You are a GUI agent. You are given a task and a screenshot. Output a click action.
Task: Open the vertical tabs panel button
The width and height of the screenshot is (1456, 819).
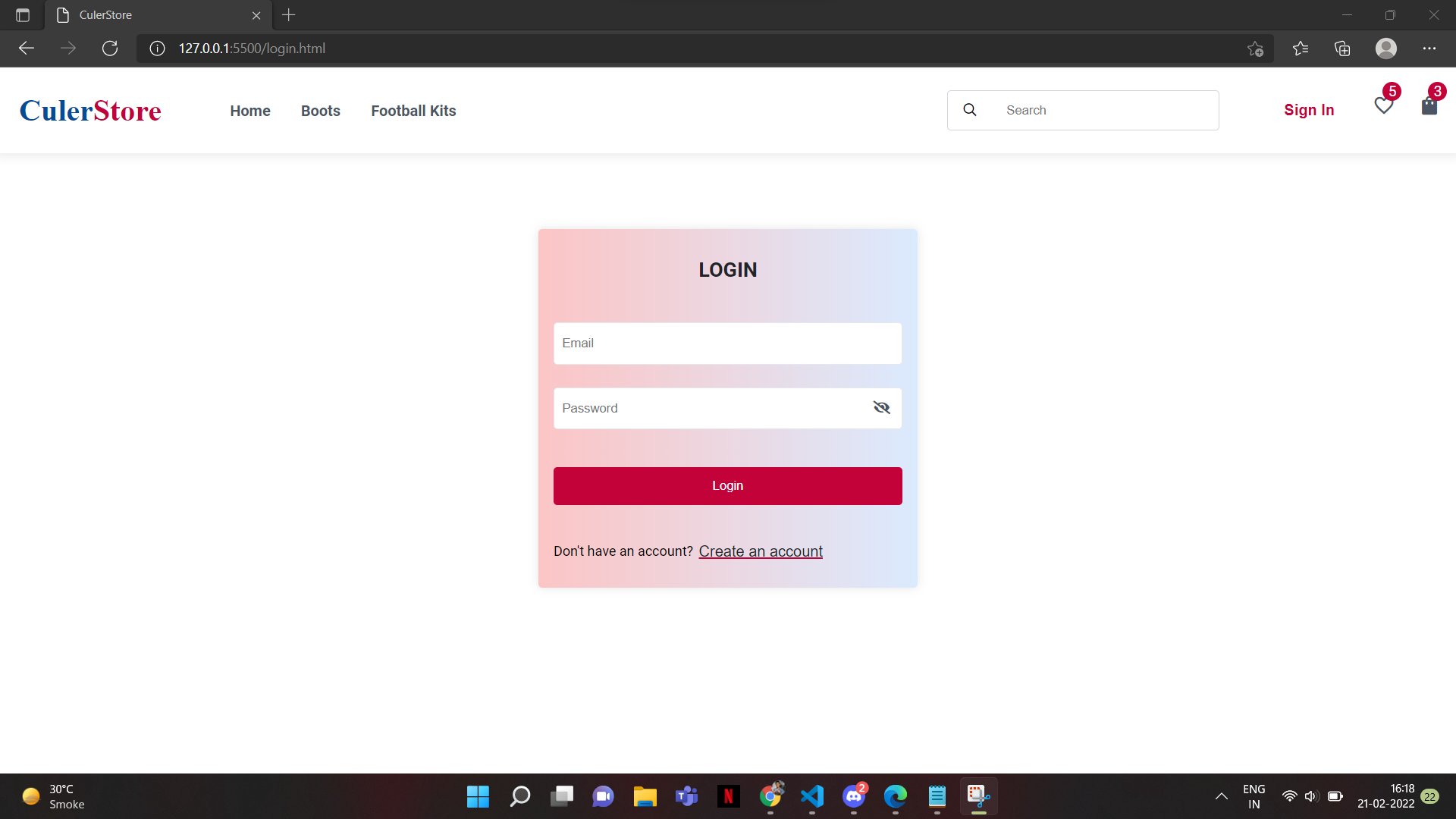pos(22,14)
